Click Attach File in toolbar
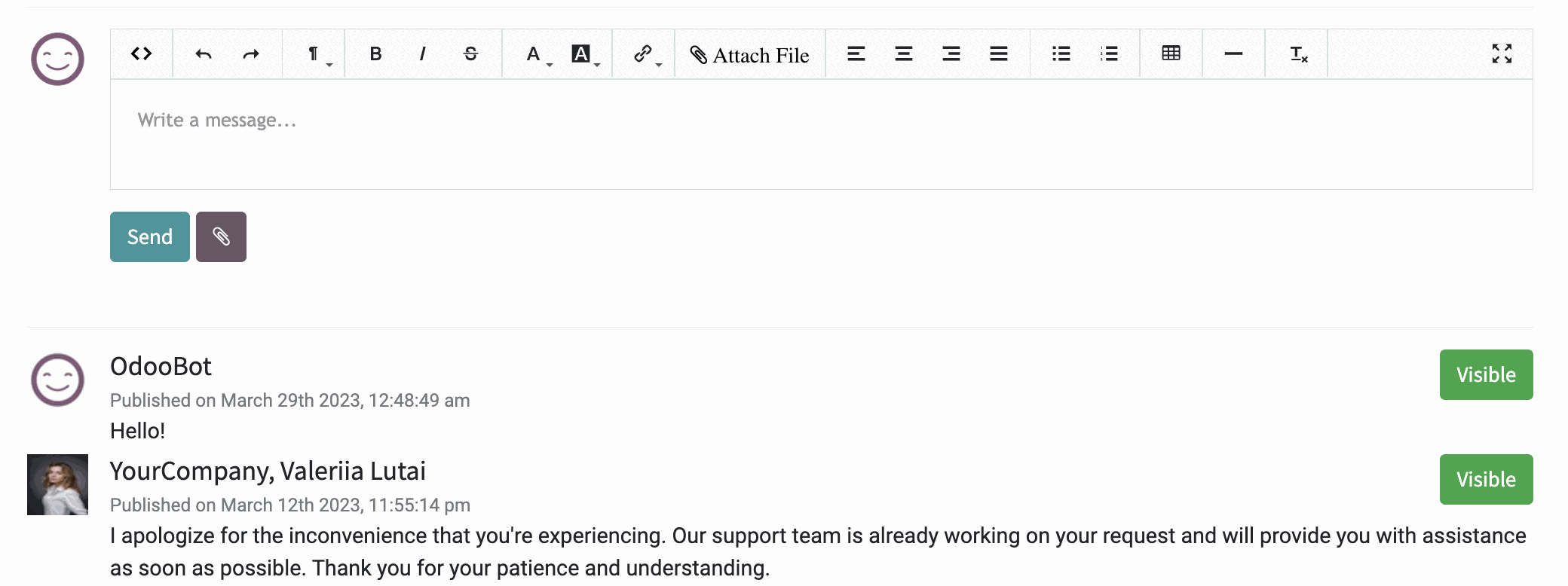This screenshot has height=586, width=1568. pyautogui.click(x=750, y=54)
